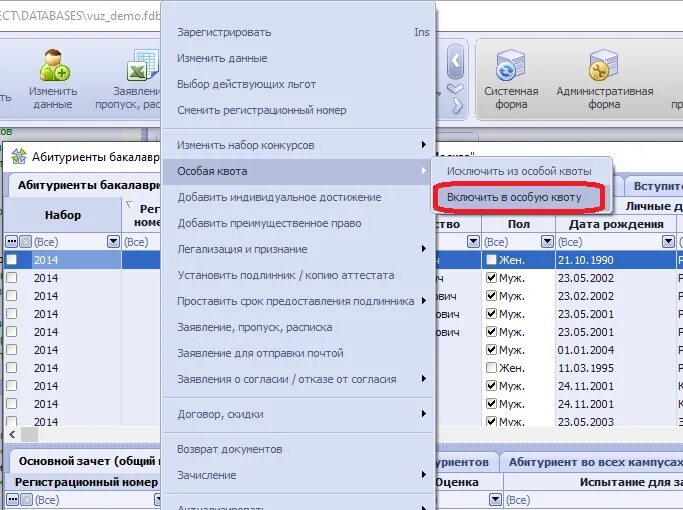683x510 pixels.
Task: Toggle the Муж. checkbox for birth date 01.01.2004
Action: pos(491,349)
